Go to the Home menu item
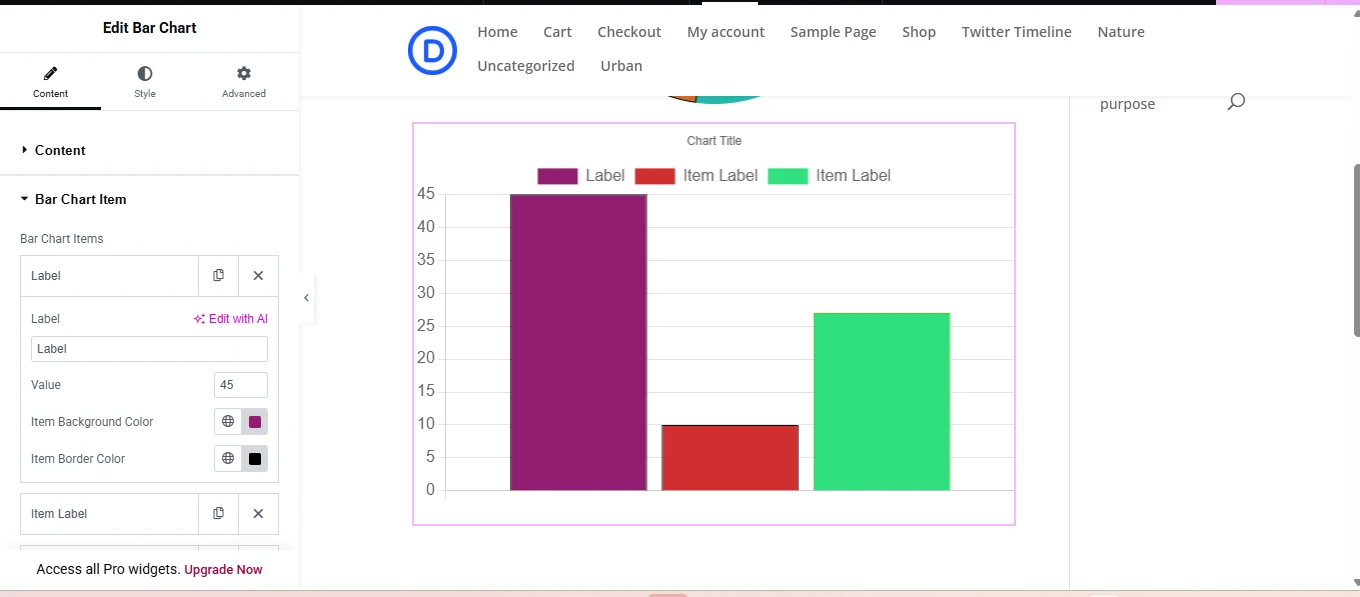Screen dimensions: 1360x597 (x=497, y=32)
